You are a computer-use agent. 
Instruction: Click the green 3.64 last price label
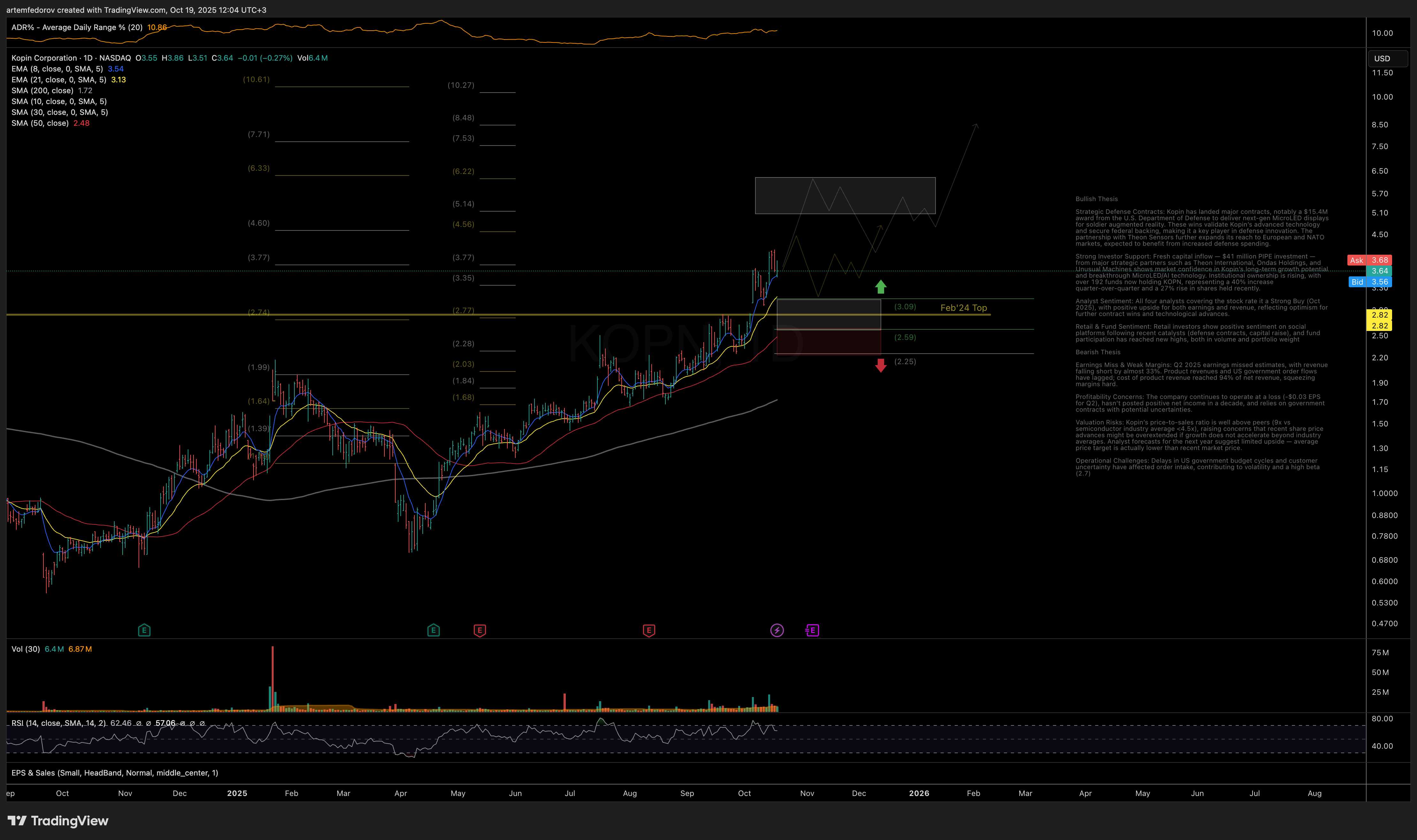1379,271
